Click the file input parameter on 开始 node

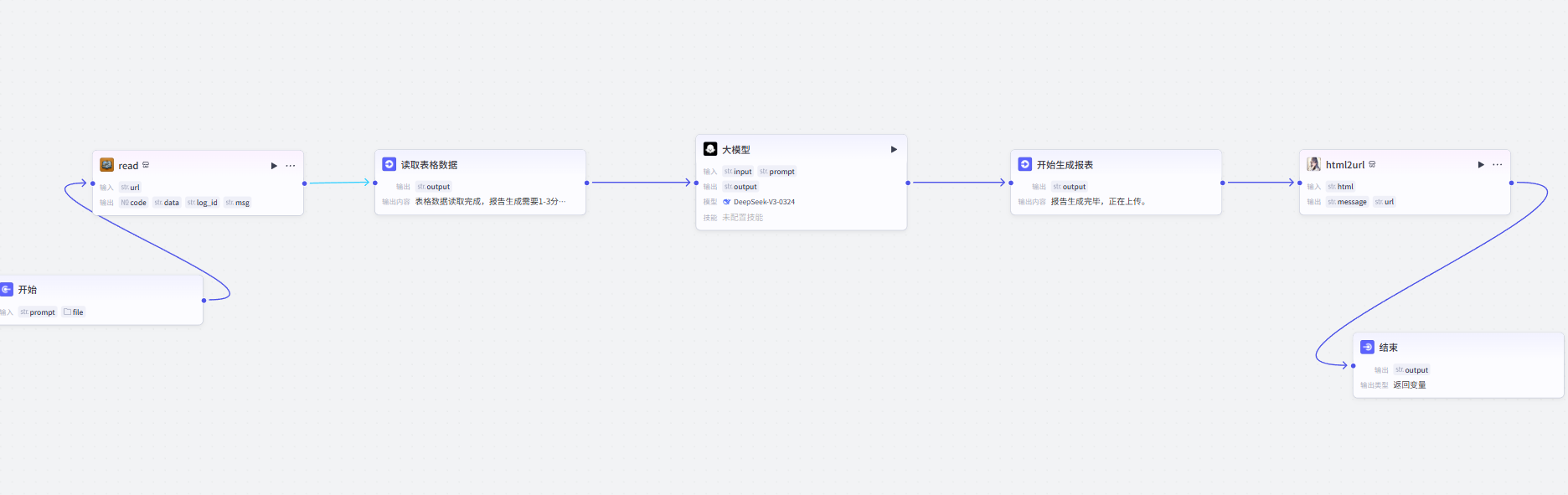[74, 312]
